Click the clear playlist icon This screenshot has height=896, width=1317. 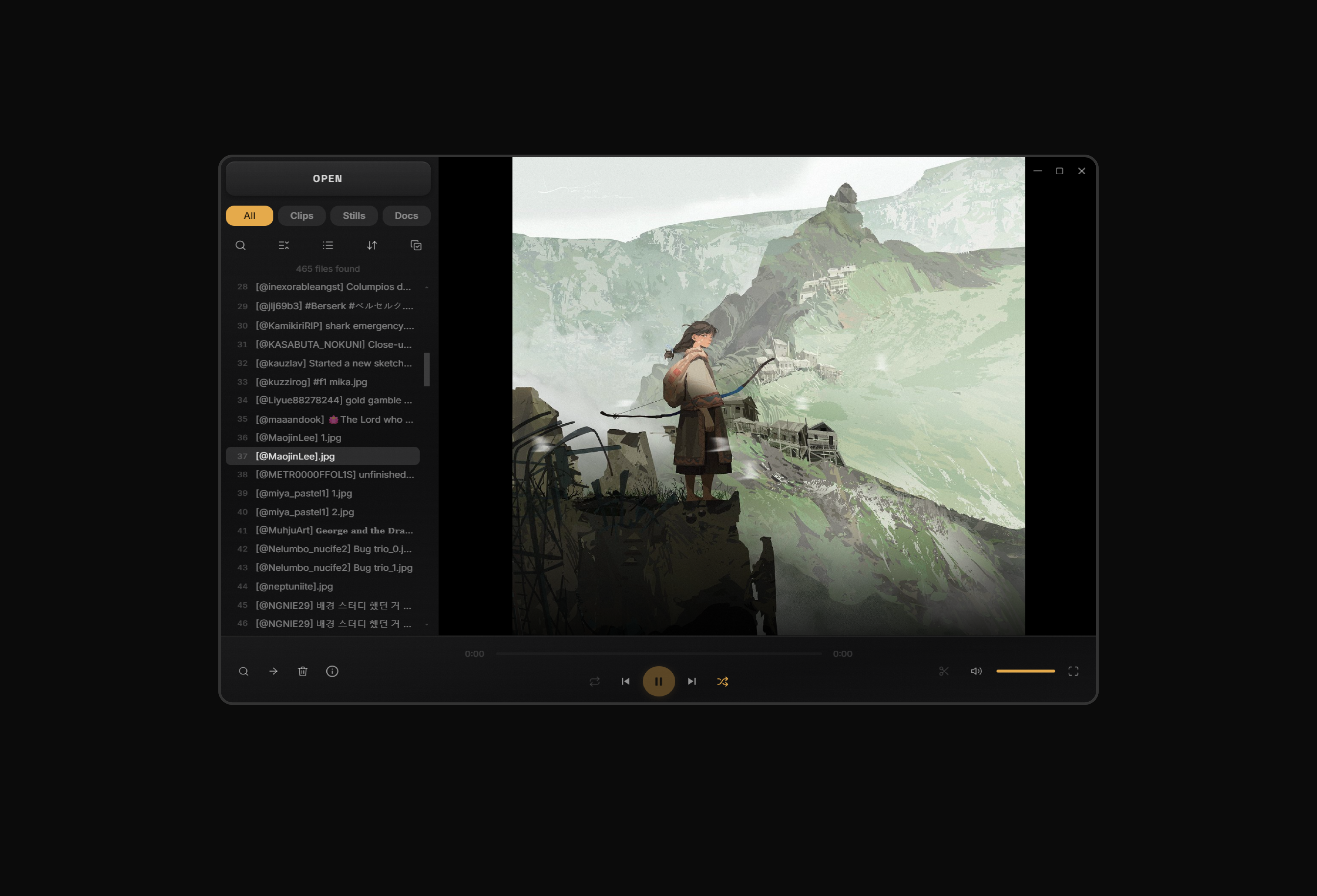coord(284,245)
